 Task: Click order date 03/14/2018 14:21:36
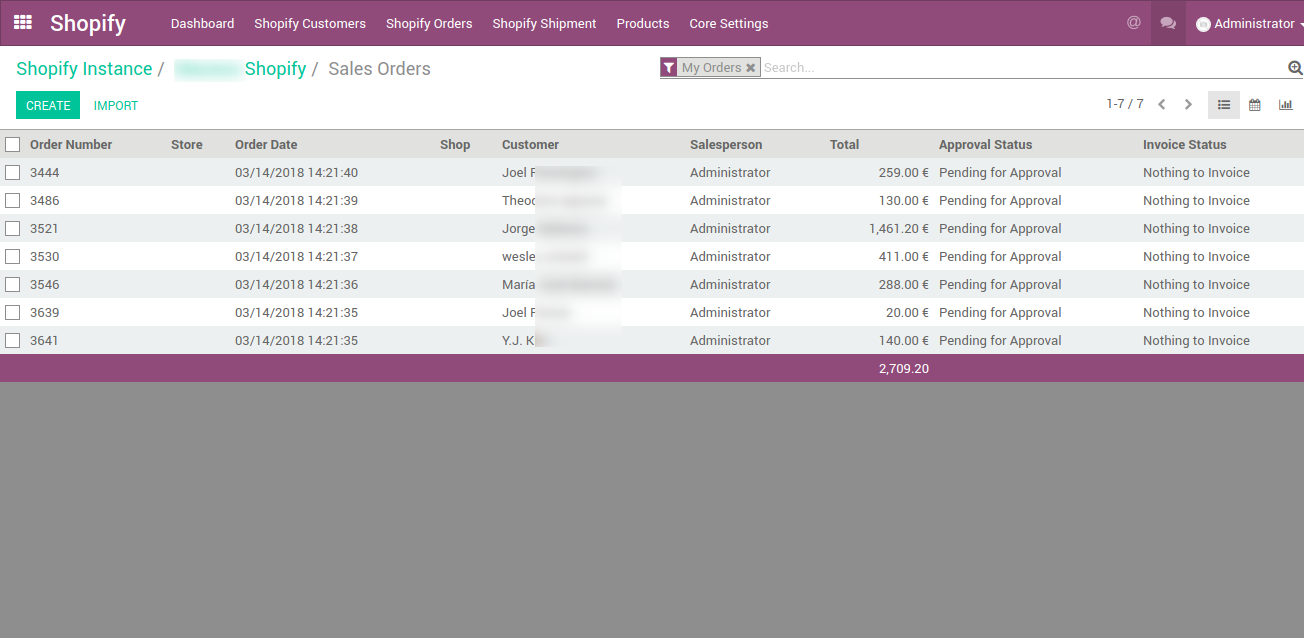pos(296,285)
